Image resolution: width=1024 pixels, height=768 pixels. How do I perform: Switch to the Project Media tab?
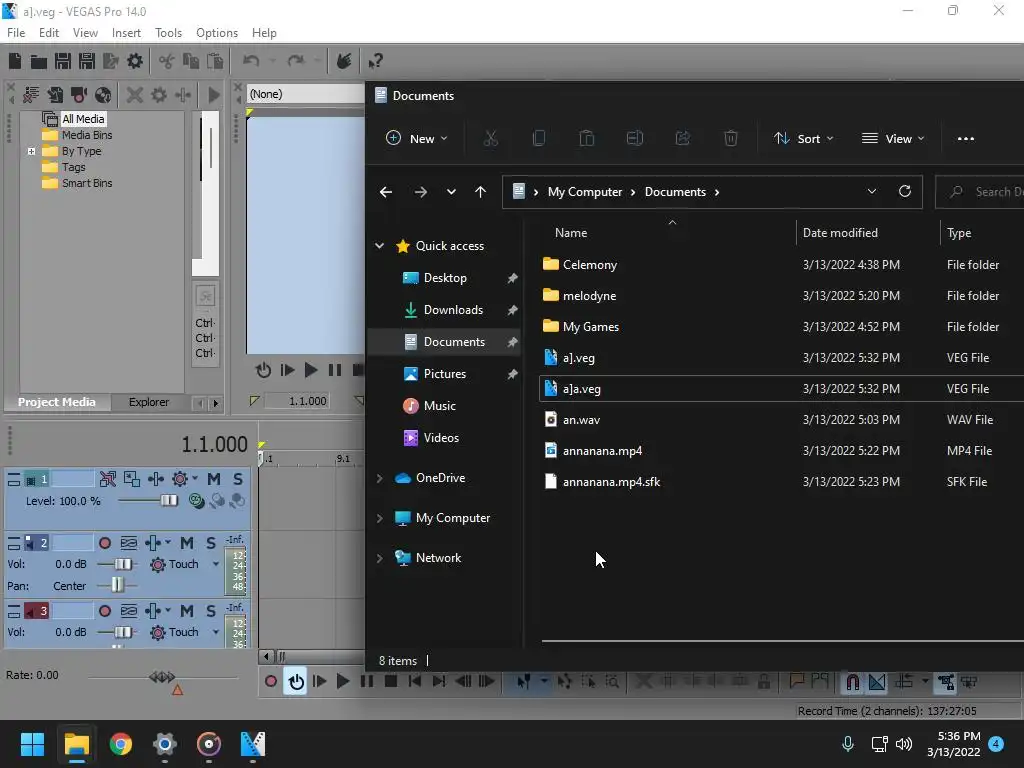click(57, 402)
